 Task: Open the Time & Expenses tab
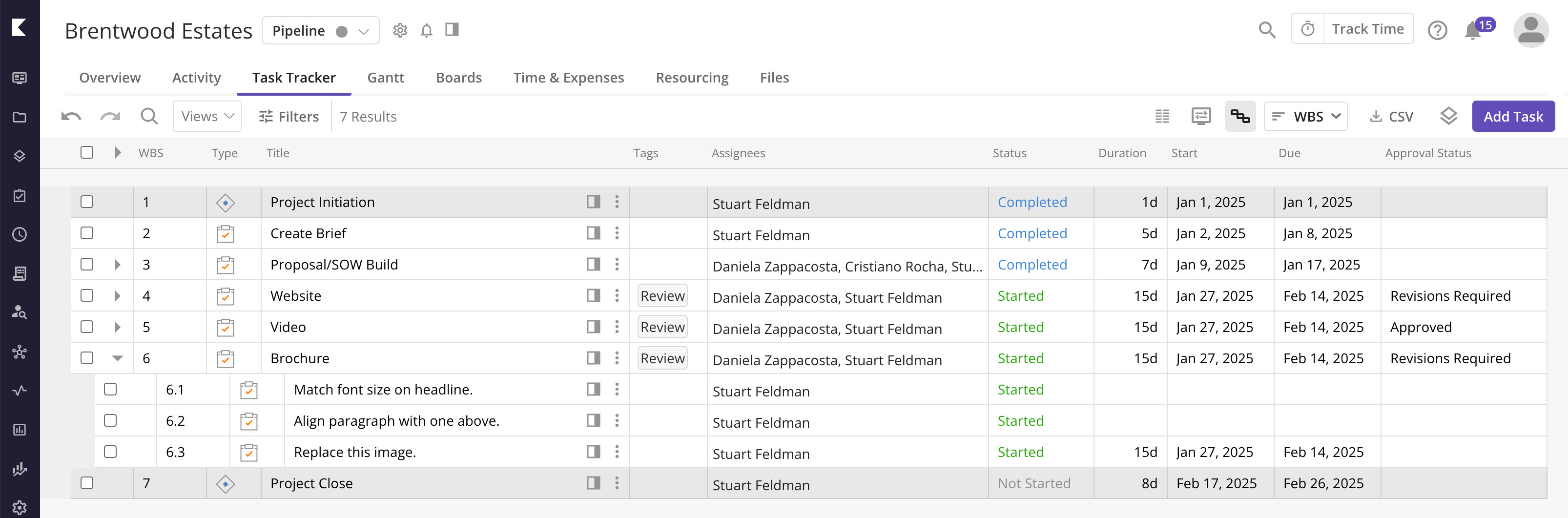click(568, 78)
